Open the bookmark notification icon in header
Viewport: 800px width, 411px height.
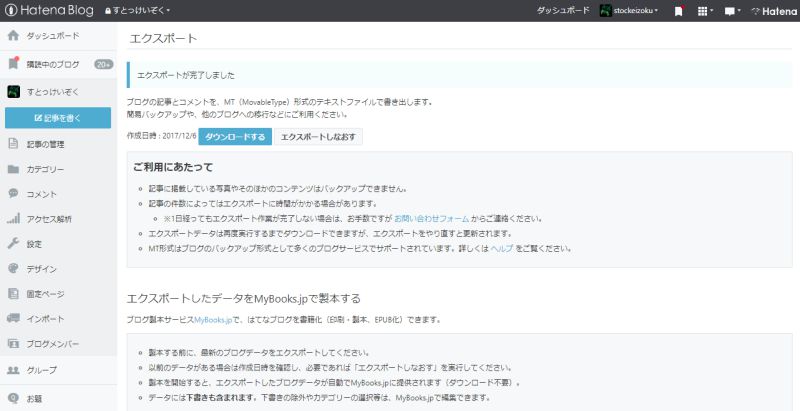pos(679,11)
